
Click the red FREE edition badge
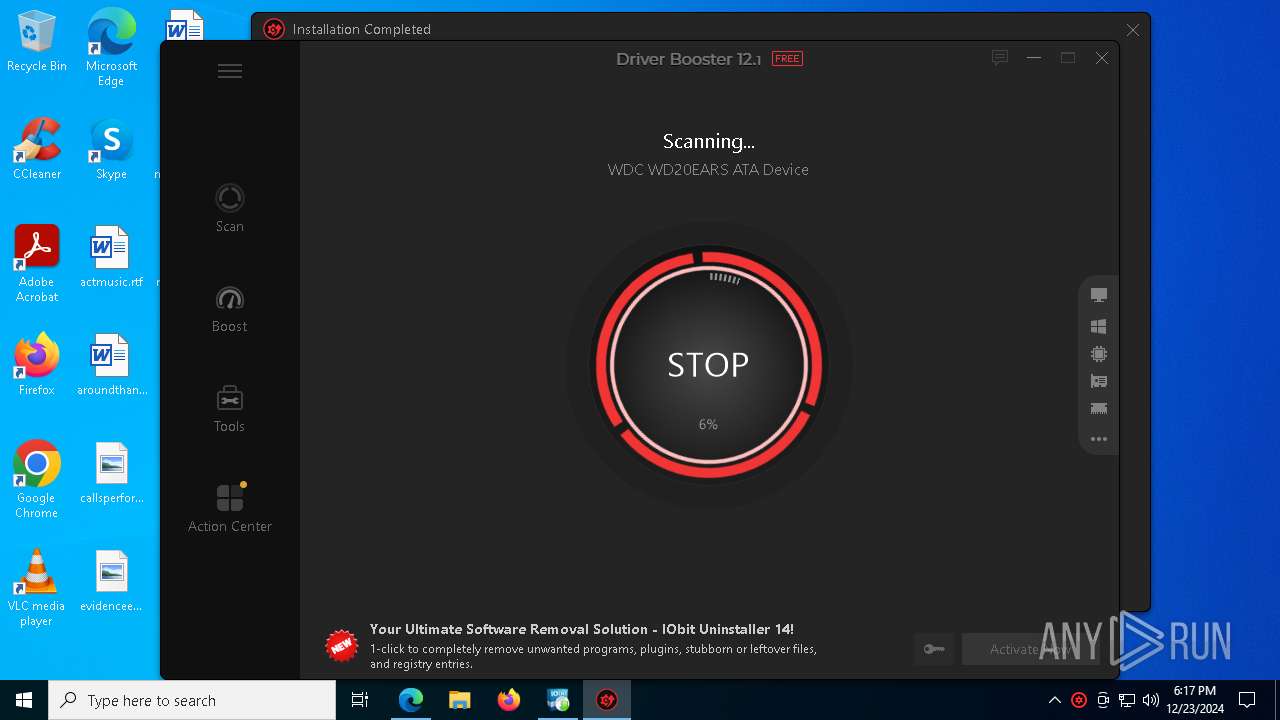(x=787, y=59)
